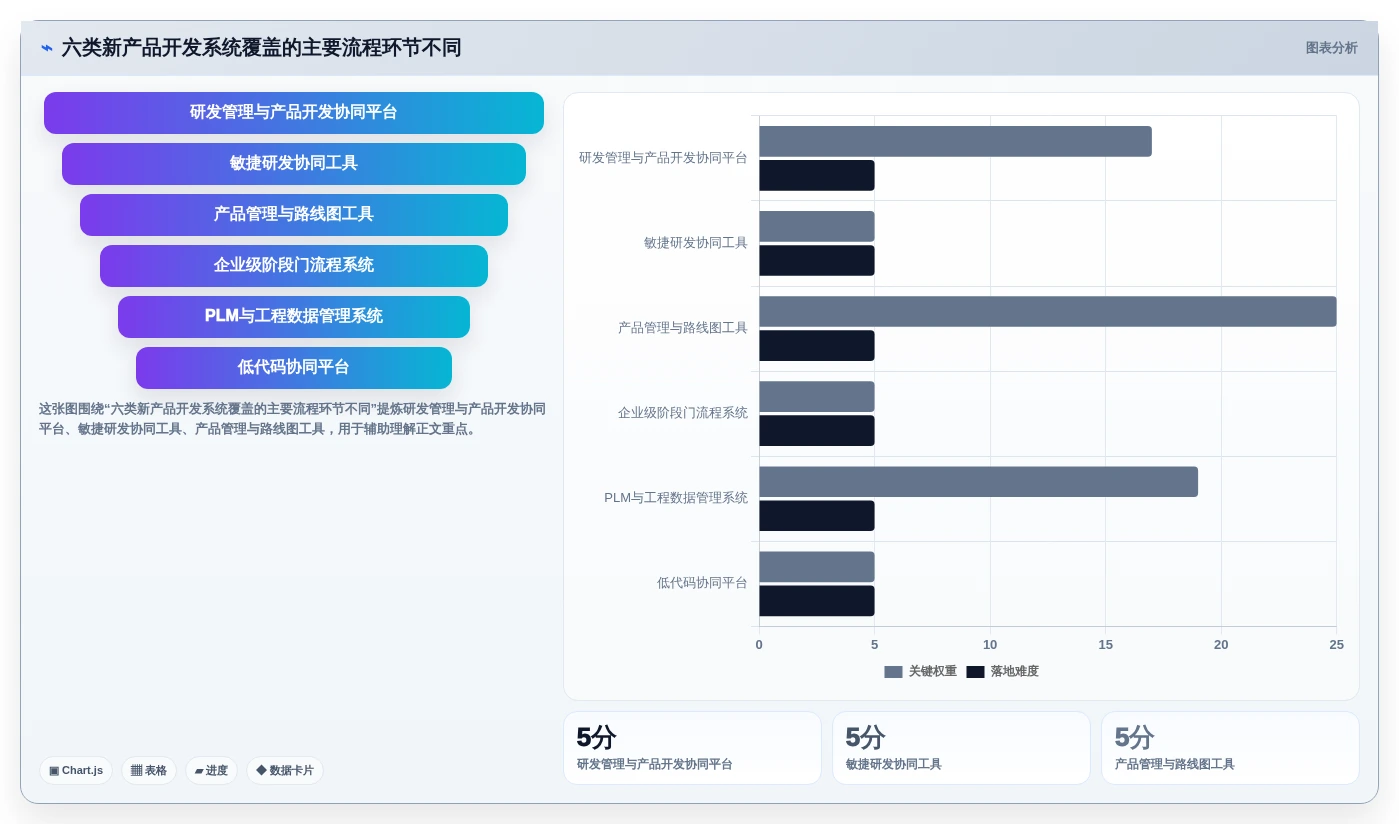Select the 研发管理与产品开发协同平台 funnel bar
Image resolution: width=1399 pixels, height=824 pixels.
tap(294, 113)
